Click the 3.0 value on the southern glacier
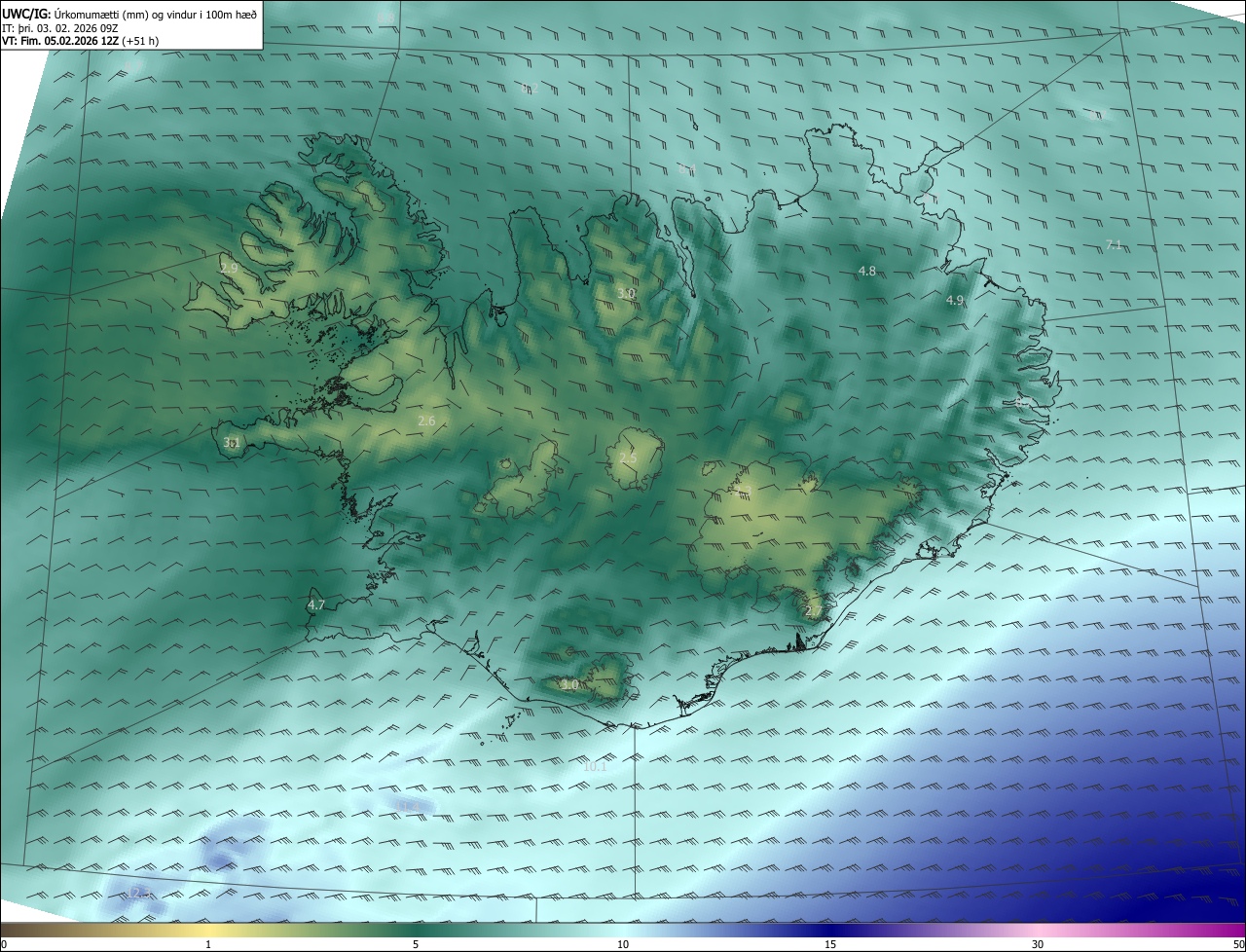The width and height of the screenshot is (1246, 952). click(x=570, y=685)
